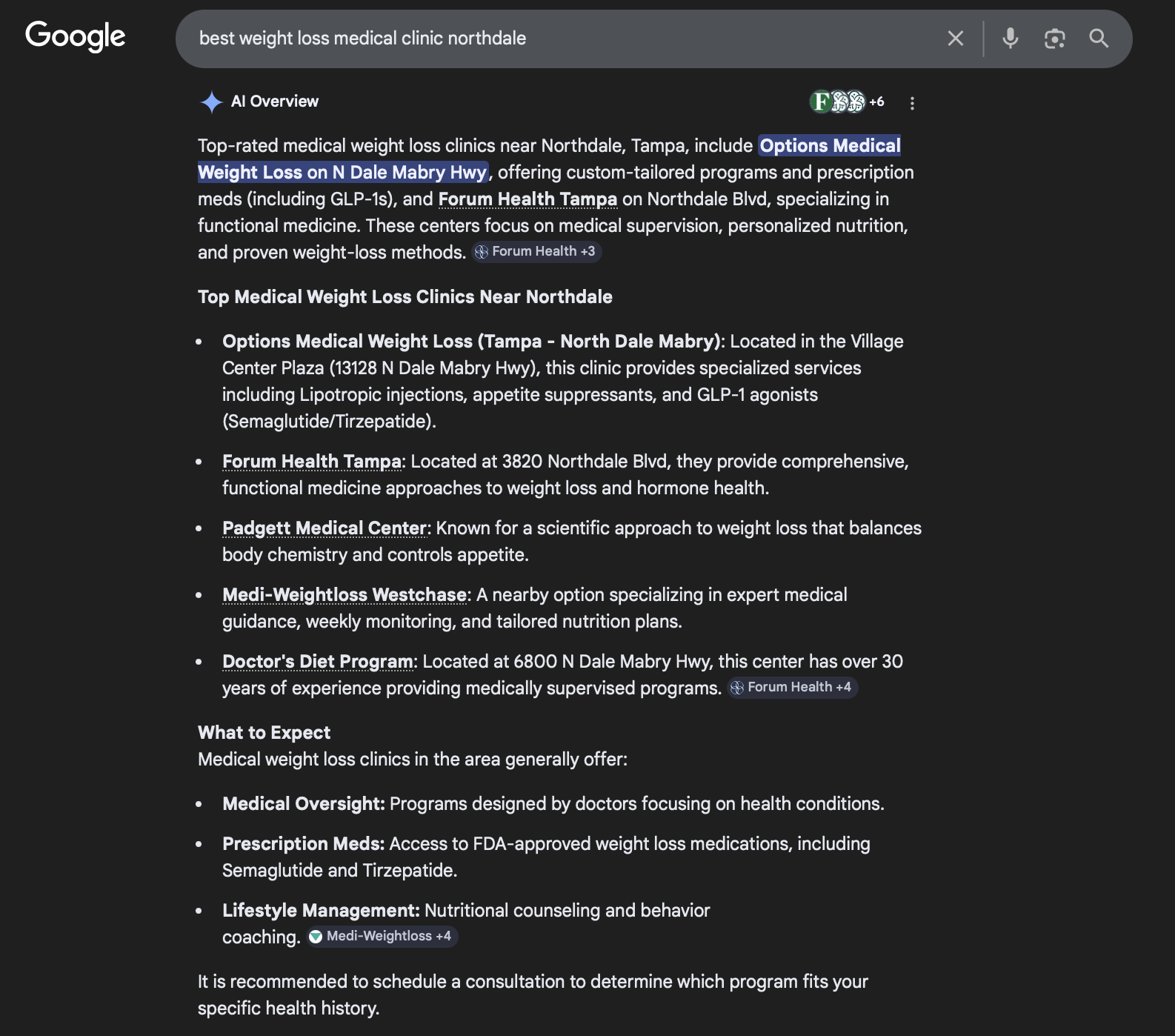The height and width of the screenshot is (1036, 1175).
Task: Show the +6 additional sources
Action: coord(876,102)
